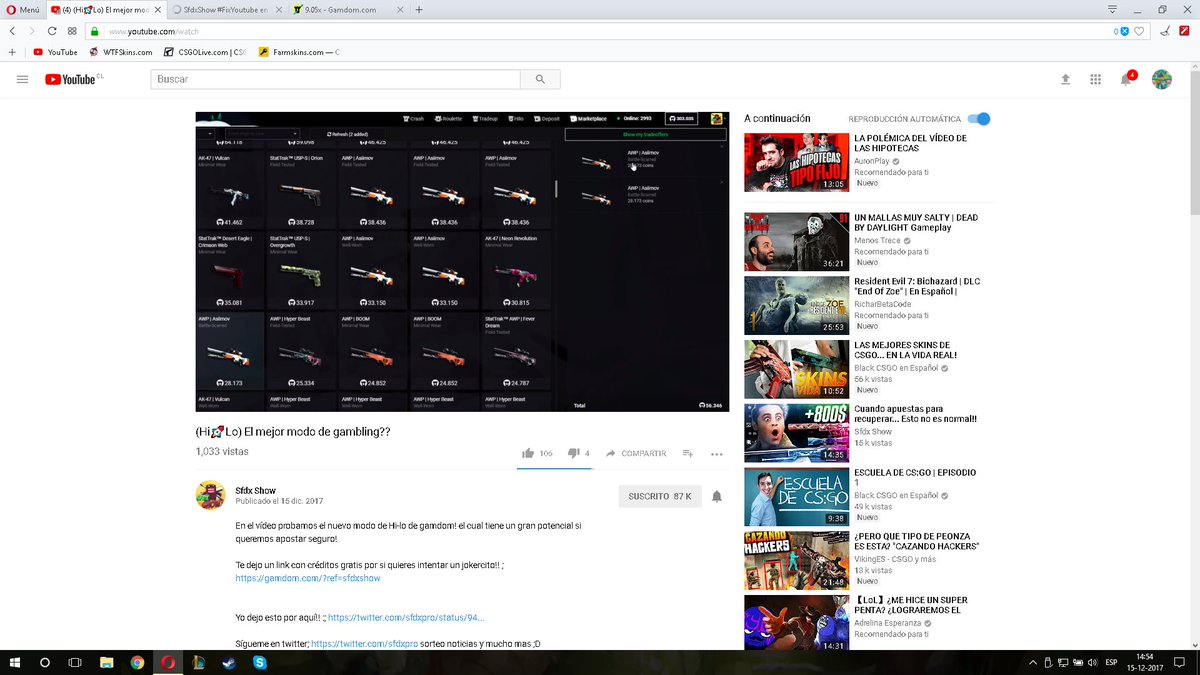Open the twitter.com/sfdxpro/status link

tap(406, 618)
